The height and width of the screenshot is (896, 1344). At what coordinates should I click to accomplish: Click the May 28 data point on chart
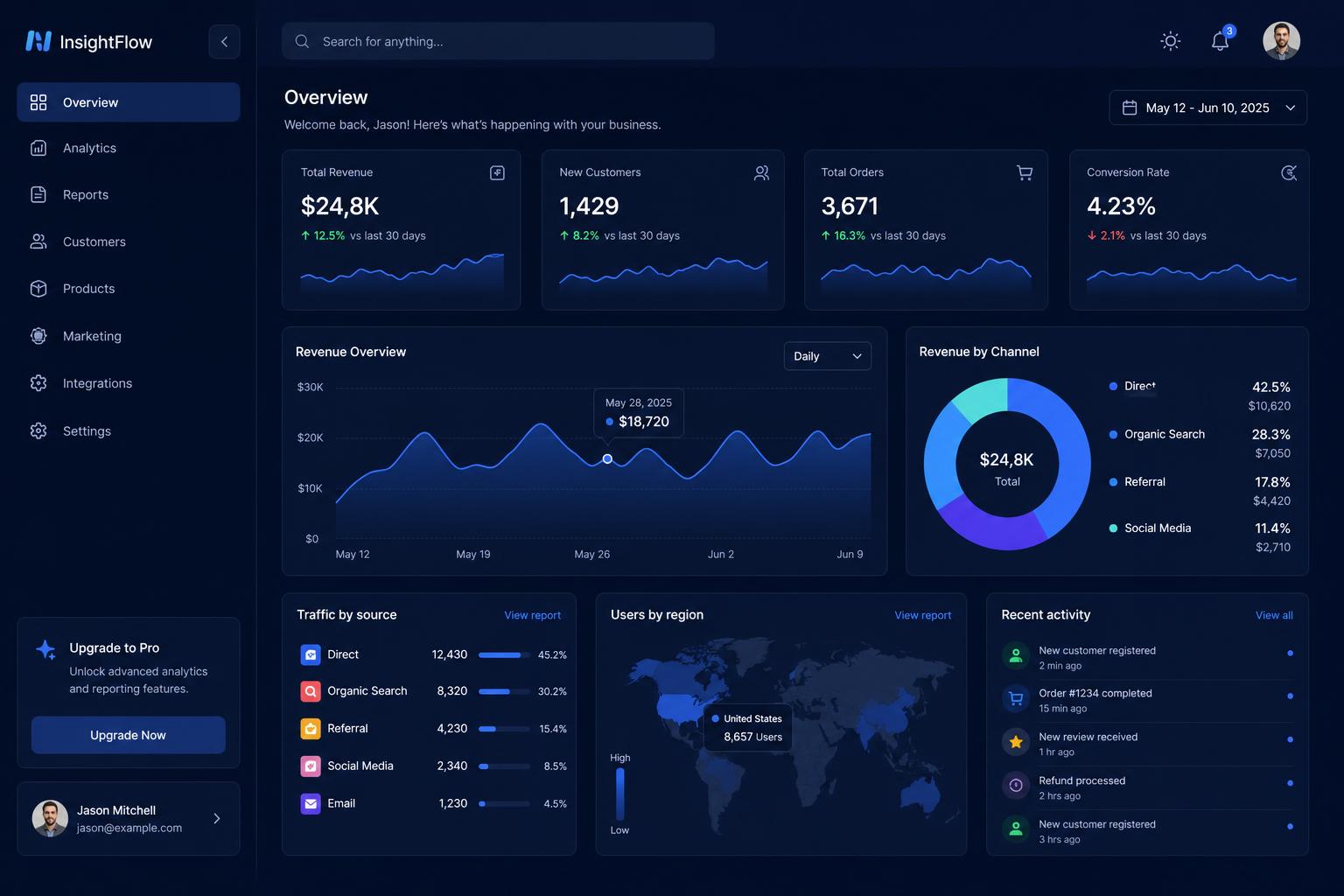pos(607,459)
